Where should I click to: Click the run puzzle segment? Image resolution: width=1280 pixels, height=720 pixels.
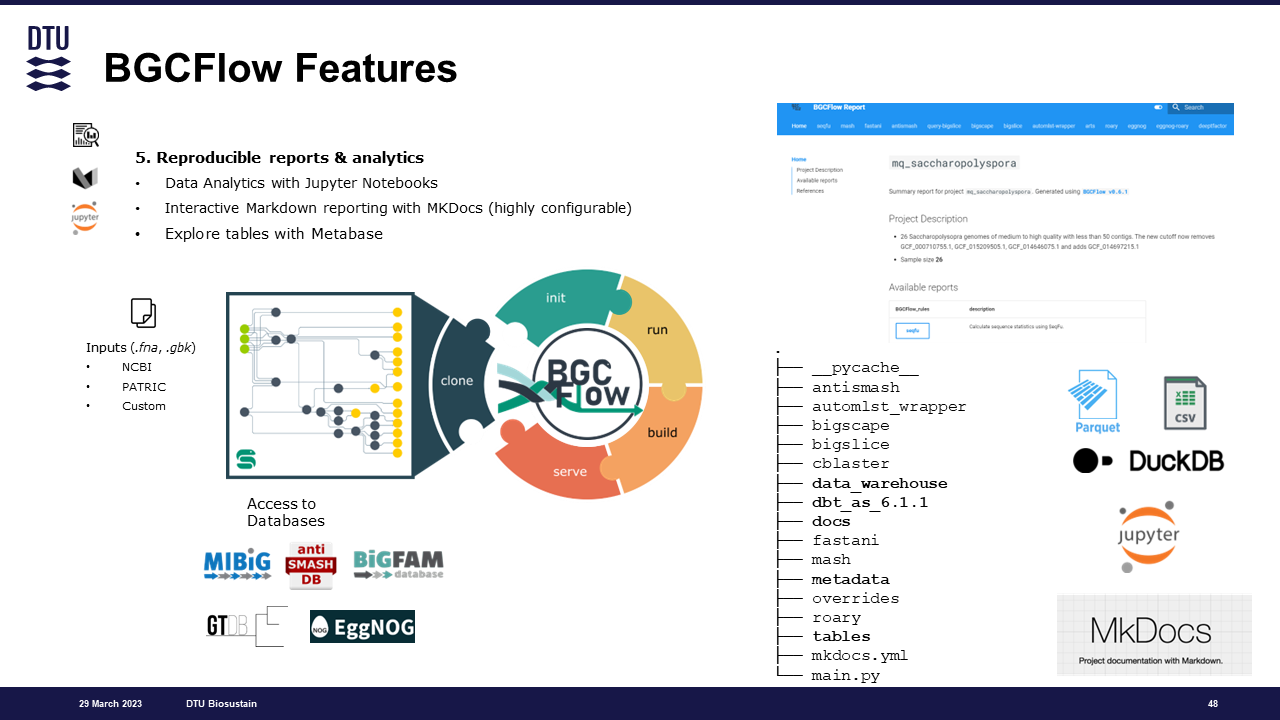657,330
